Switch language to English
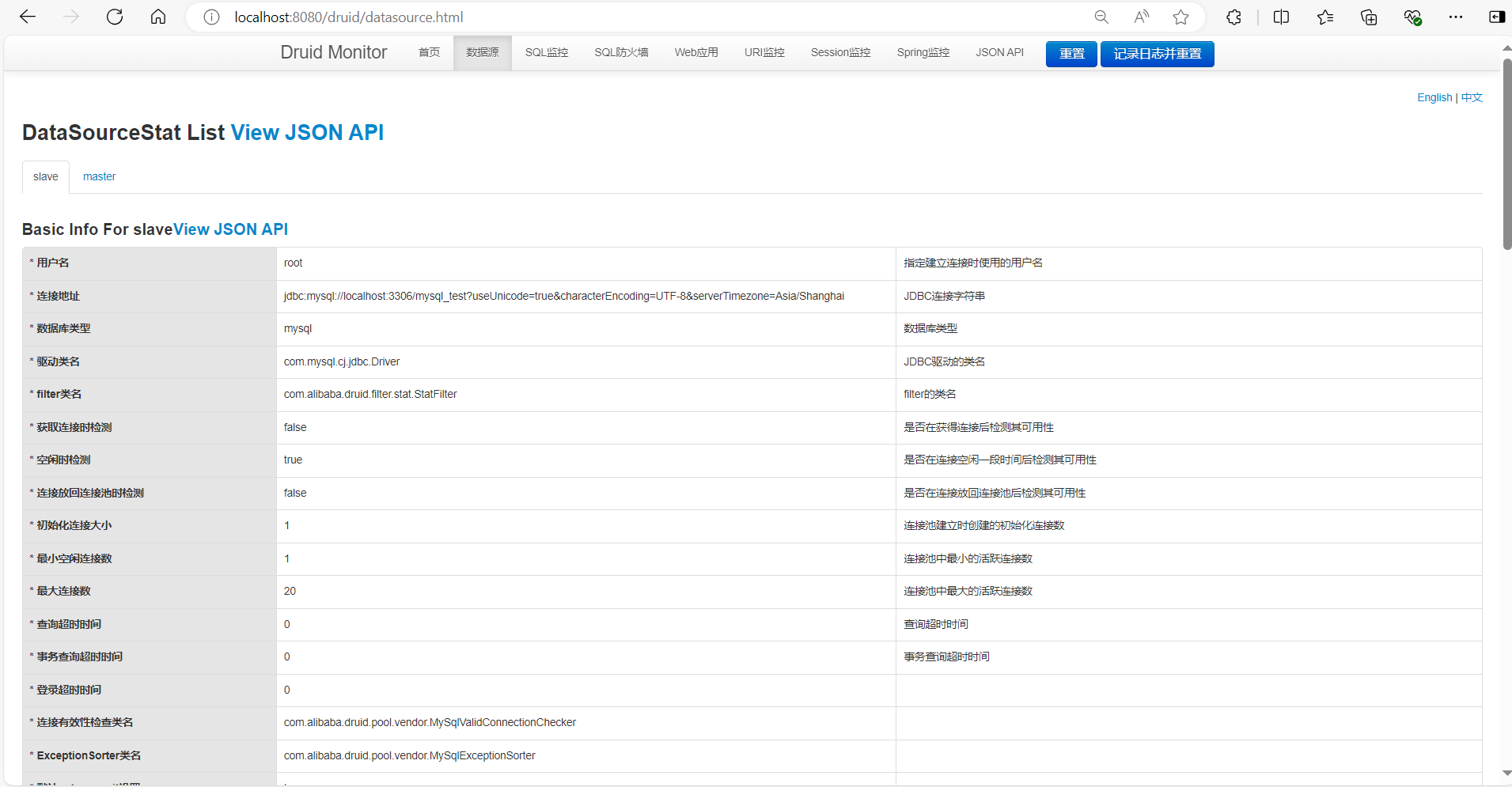 coord(1434,97)
